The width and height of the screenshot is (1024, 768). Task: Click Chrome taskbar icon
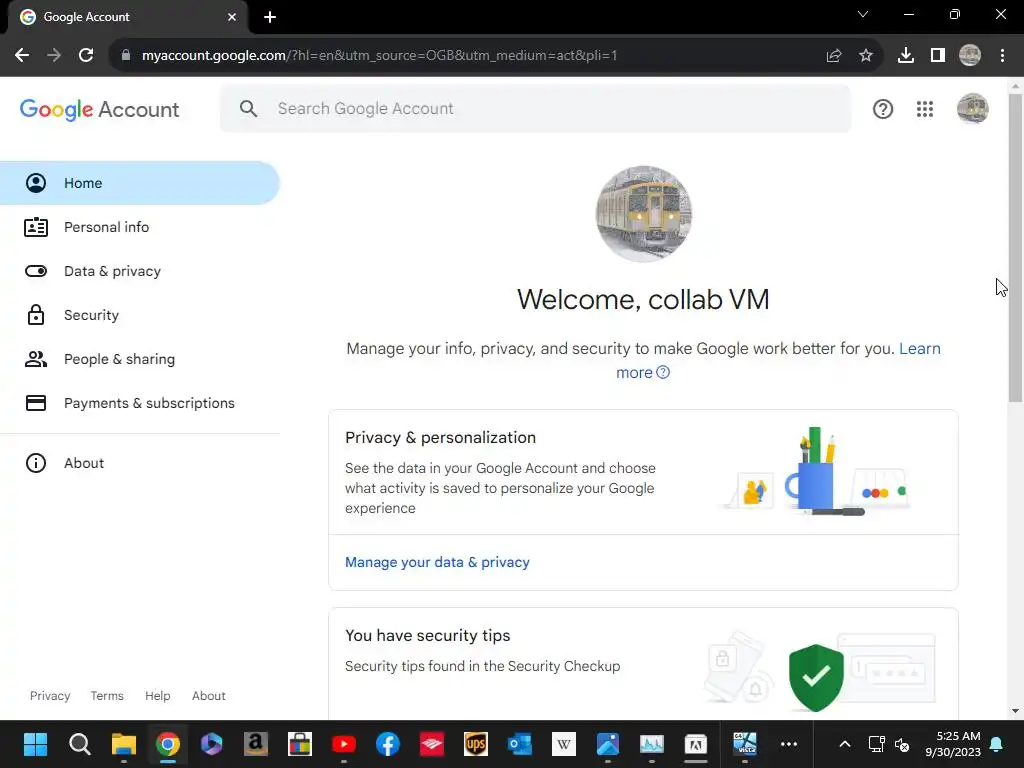click(x=168, y=744)
